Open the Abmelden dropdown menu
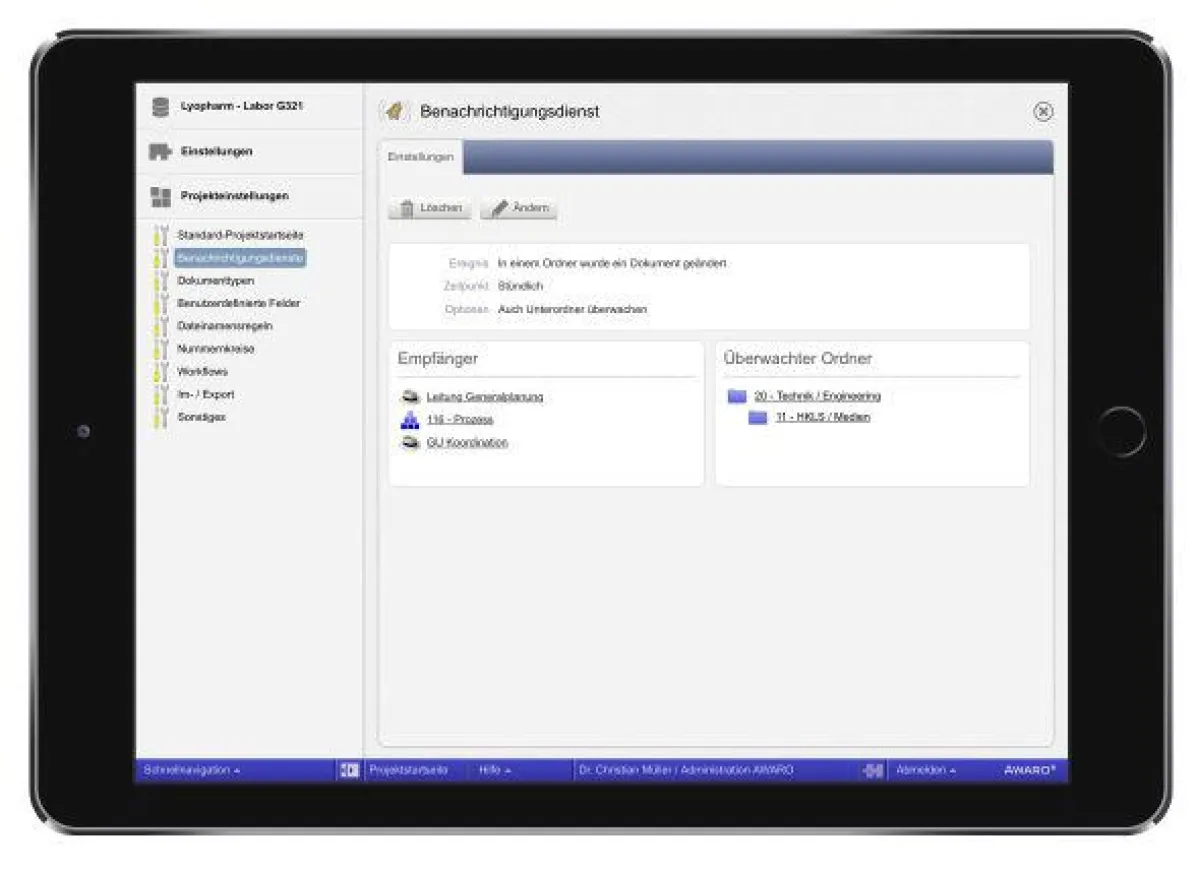Screen dimensions: 1200x870 [925, 771]
